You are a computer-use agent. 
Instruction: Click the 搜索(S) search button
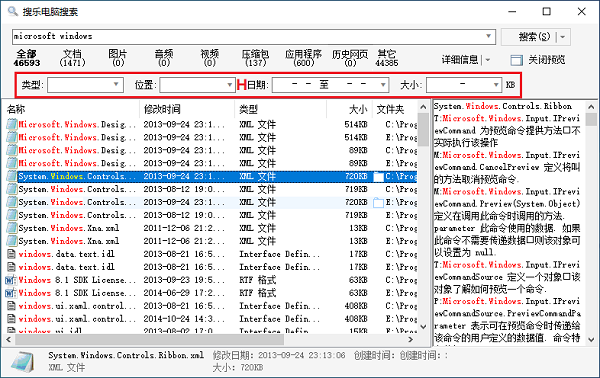pyautogui.click(x=534, y=37)
